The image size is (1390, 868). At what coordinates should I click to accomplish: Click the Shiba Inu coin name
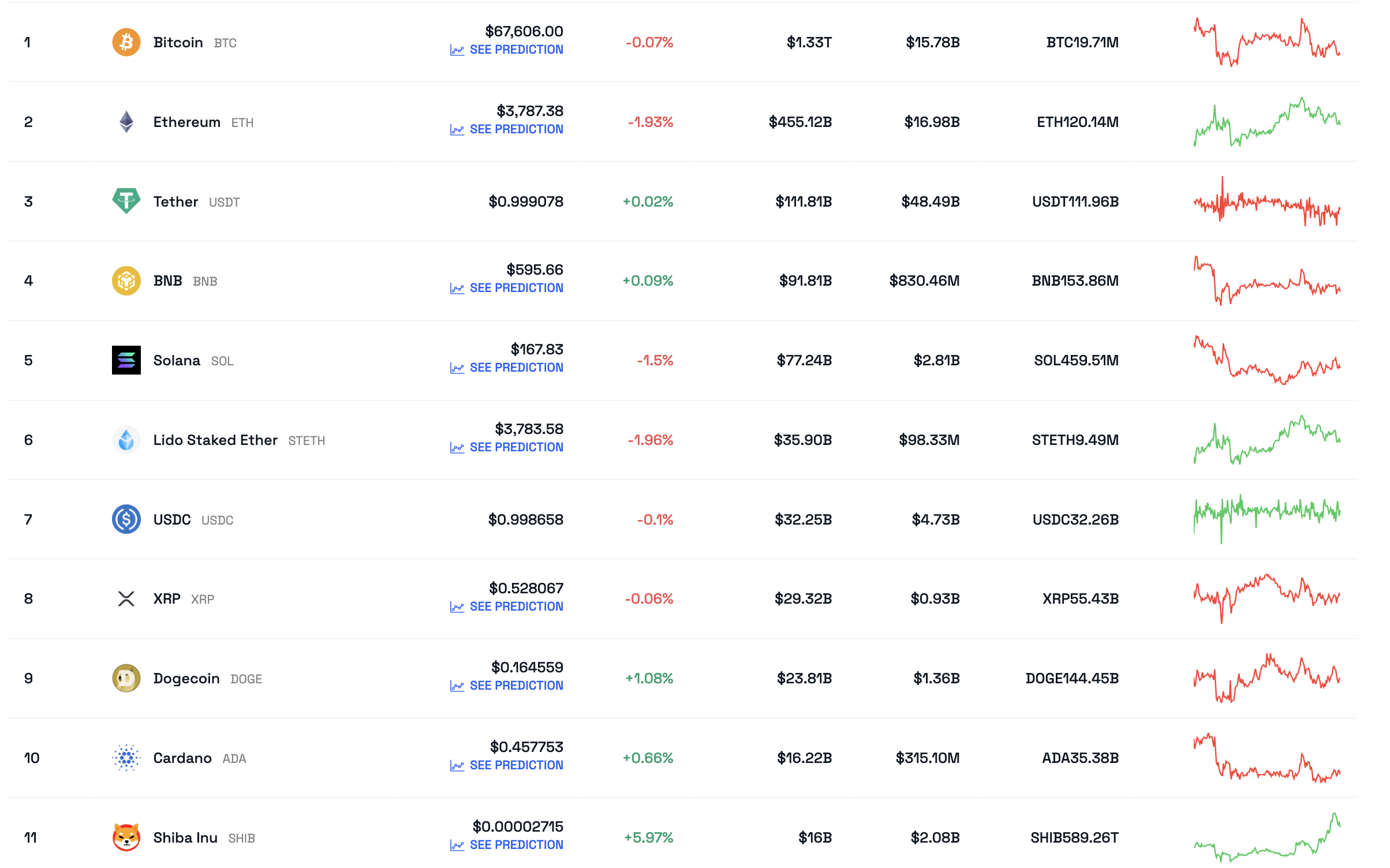[185, 837]
